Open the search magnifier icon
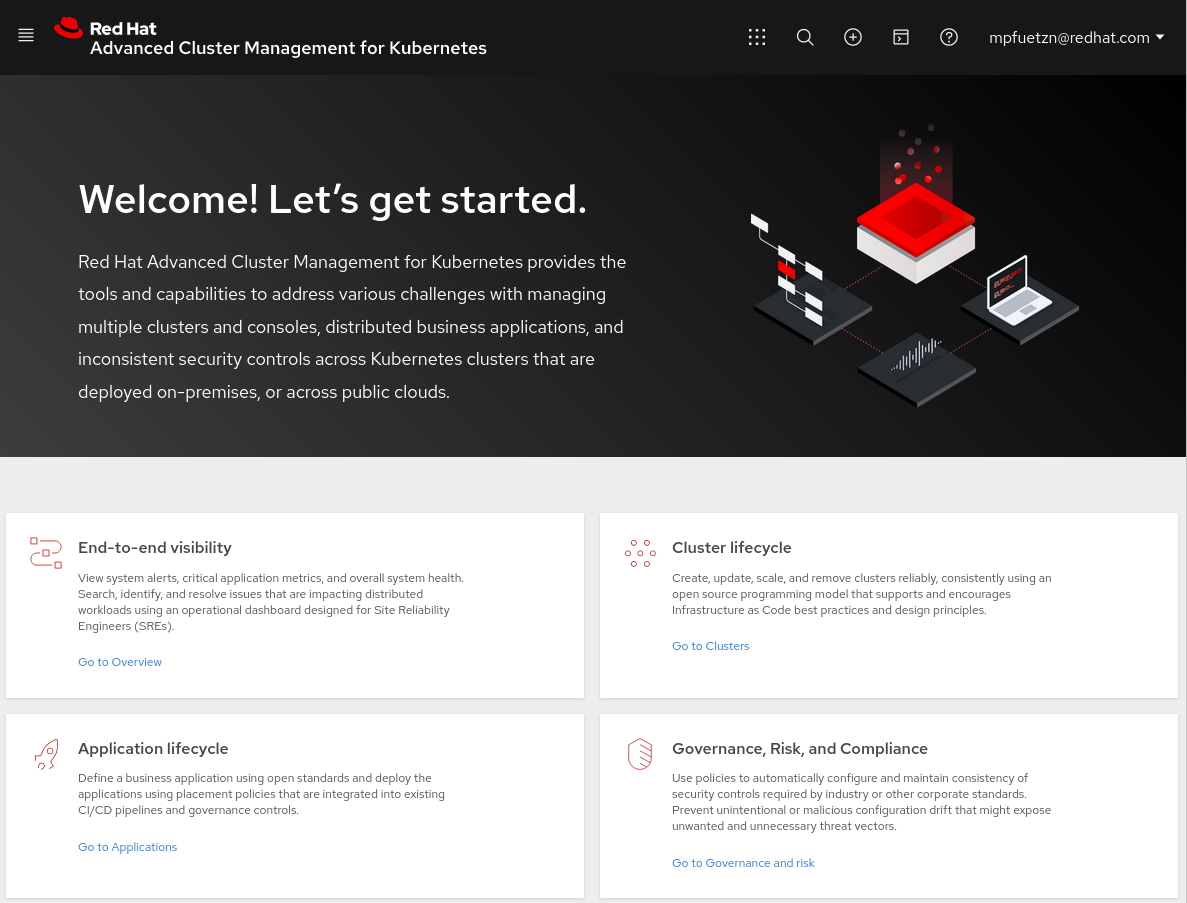 point(805,37)
